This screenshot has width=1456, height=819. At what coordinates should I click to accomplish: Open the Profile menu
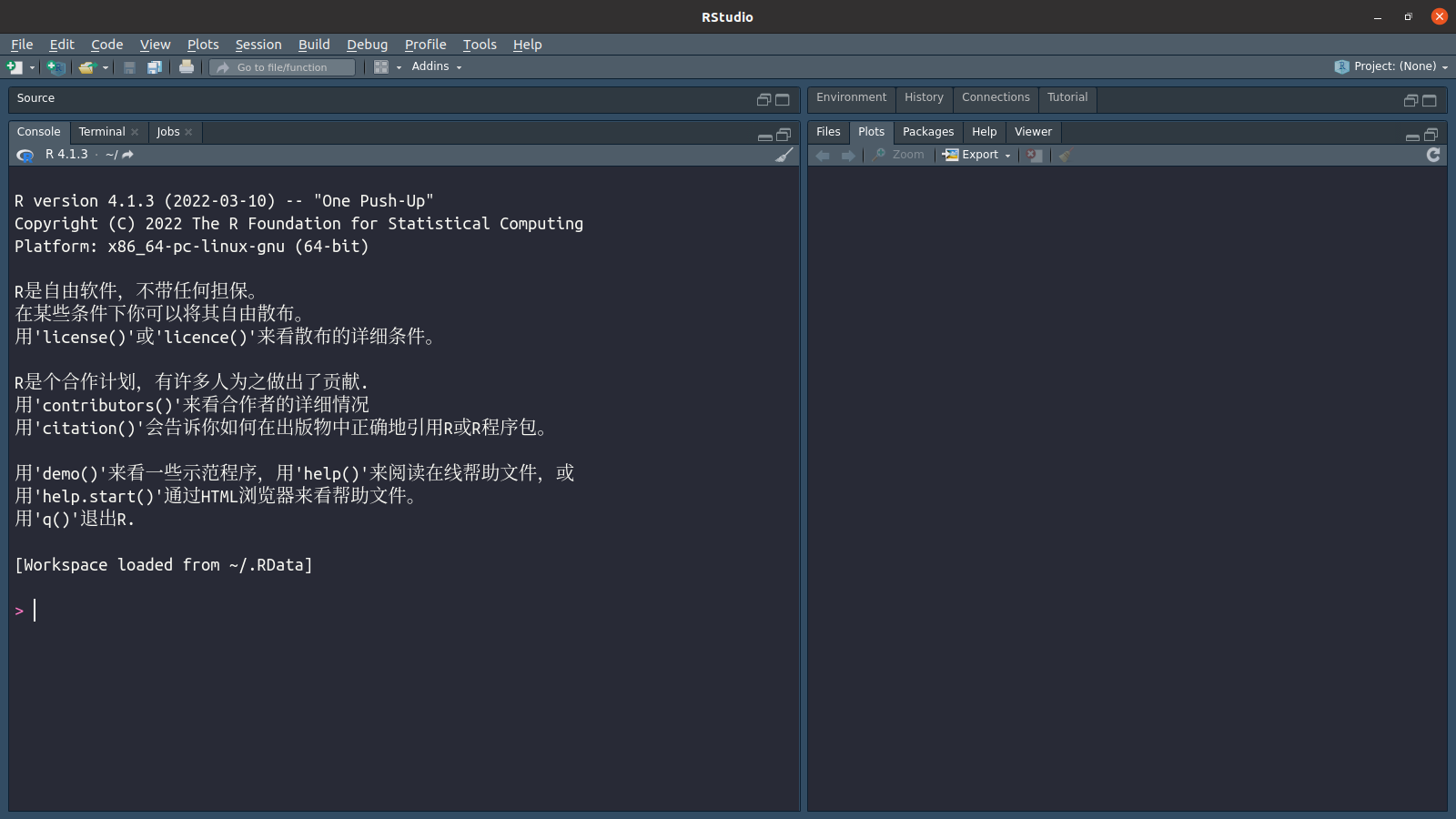[x=425, y=45]
